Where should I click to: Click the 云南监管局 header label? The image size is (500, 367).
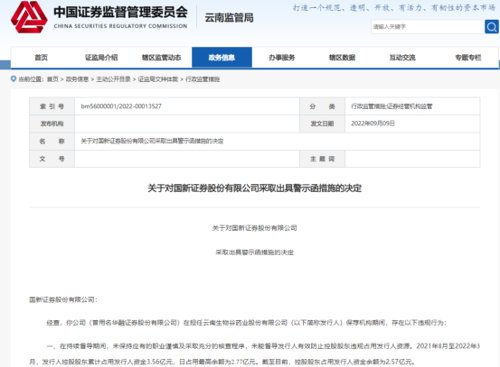click(229, 17)
